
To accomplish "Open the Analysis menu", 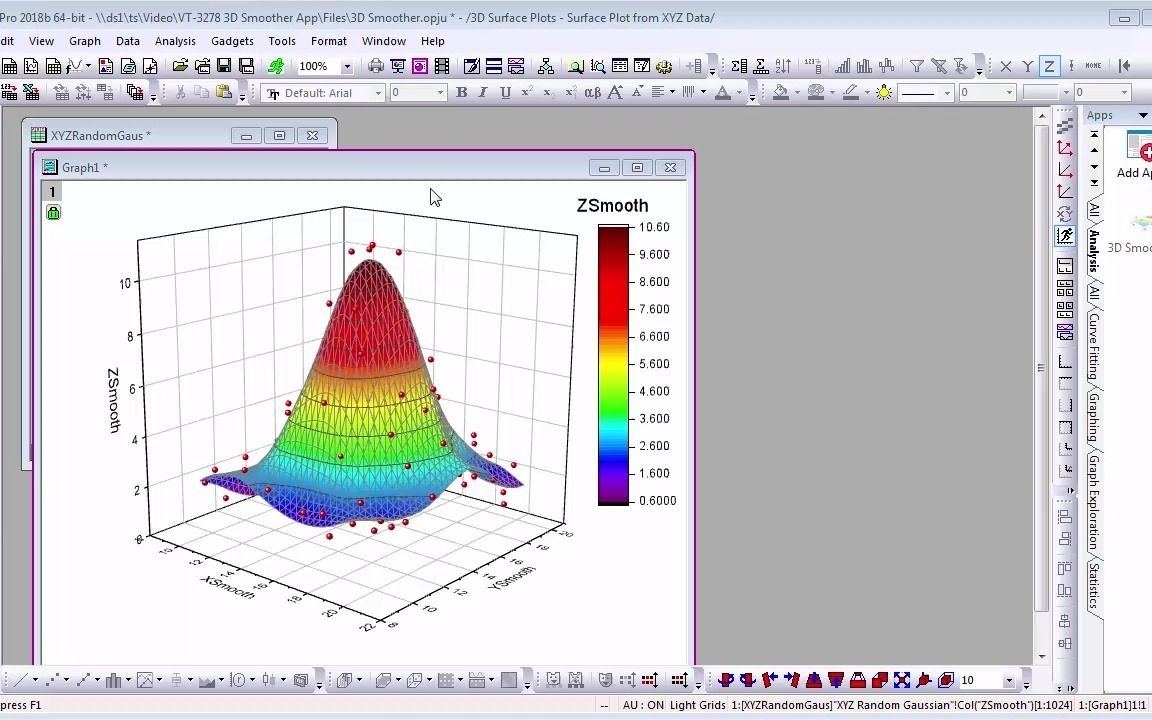I will point(175,41).
